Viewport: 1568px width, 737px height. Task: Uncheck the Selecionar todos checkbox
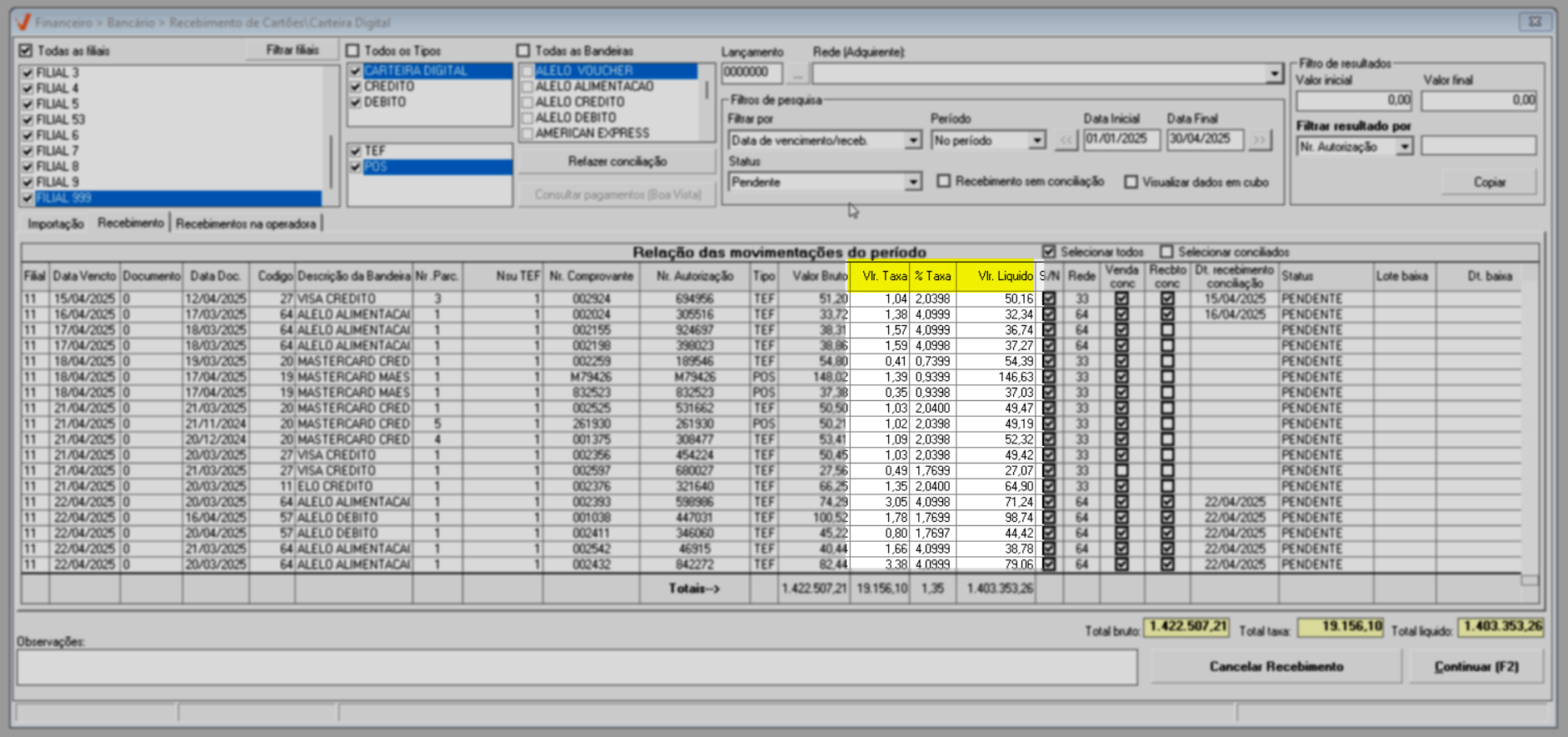pos(1049,252)
